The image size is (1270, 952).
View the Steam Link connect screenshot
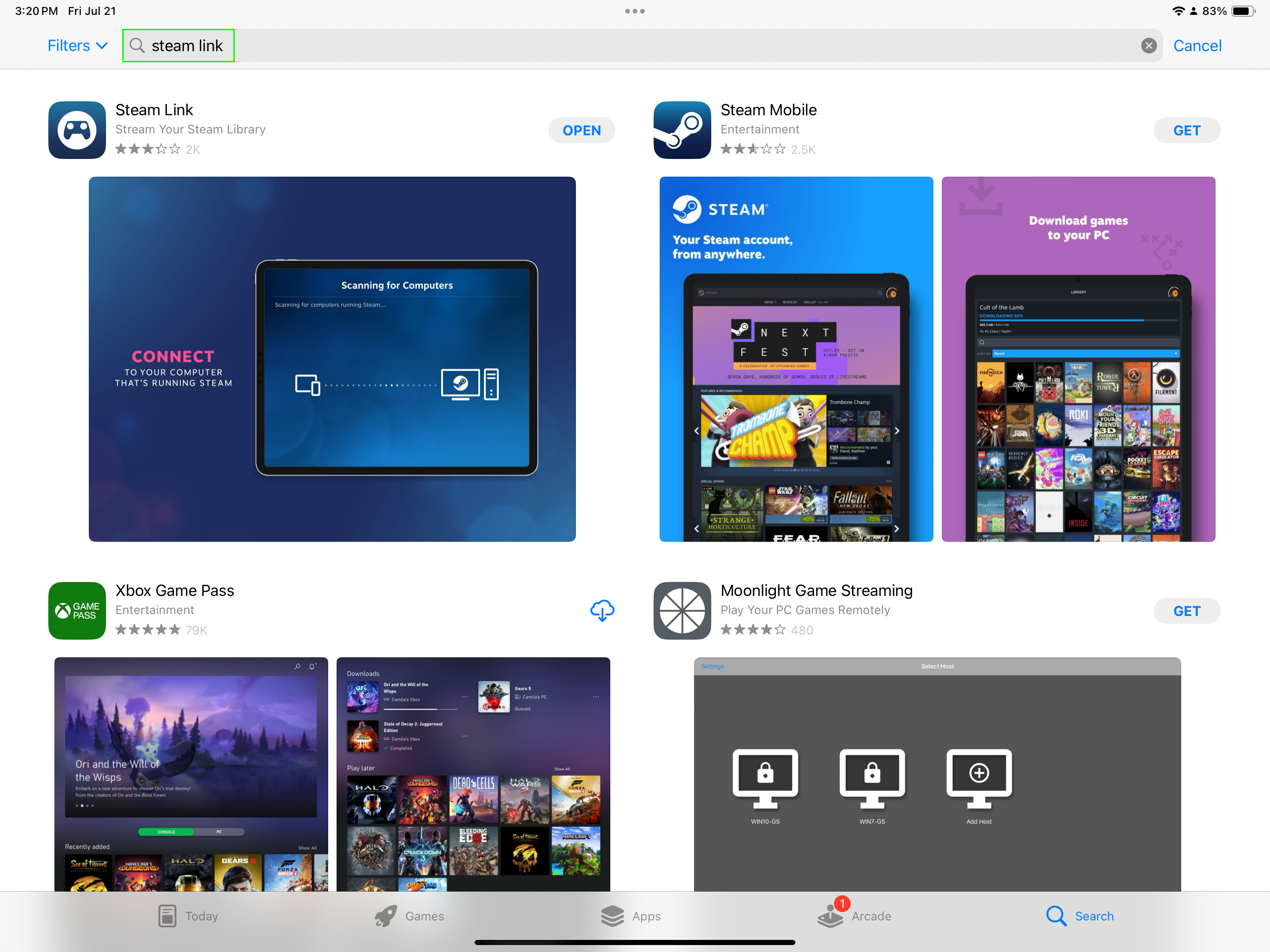(x=332, y=359)
